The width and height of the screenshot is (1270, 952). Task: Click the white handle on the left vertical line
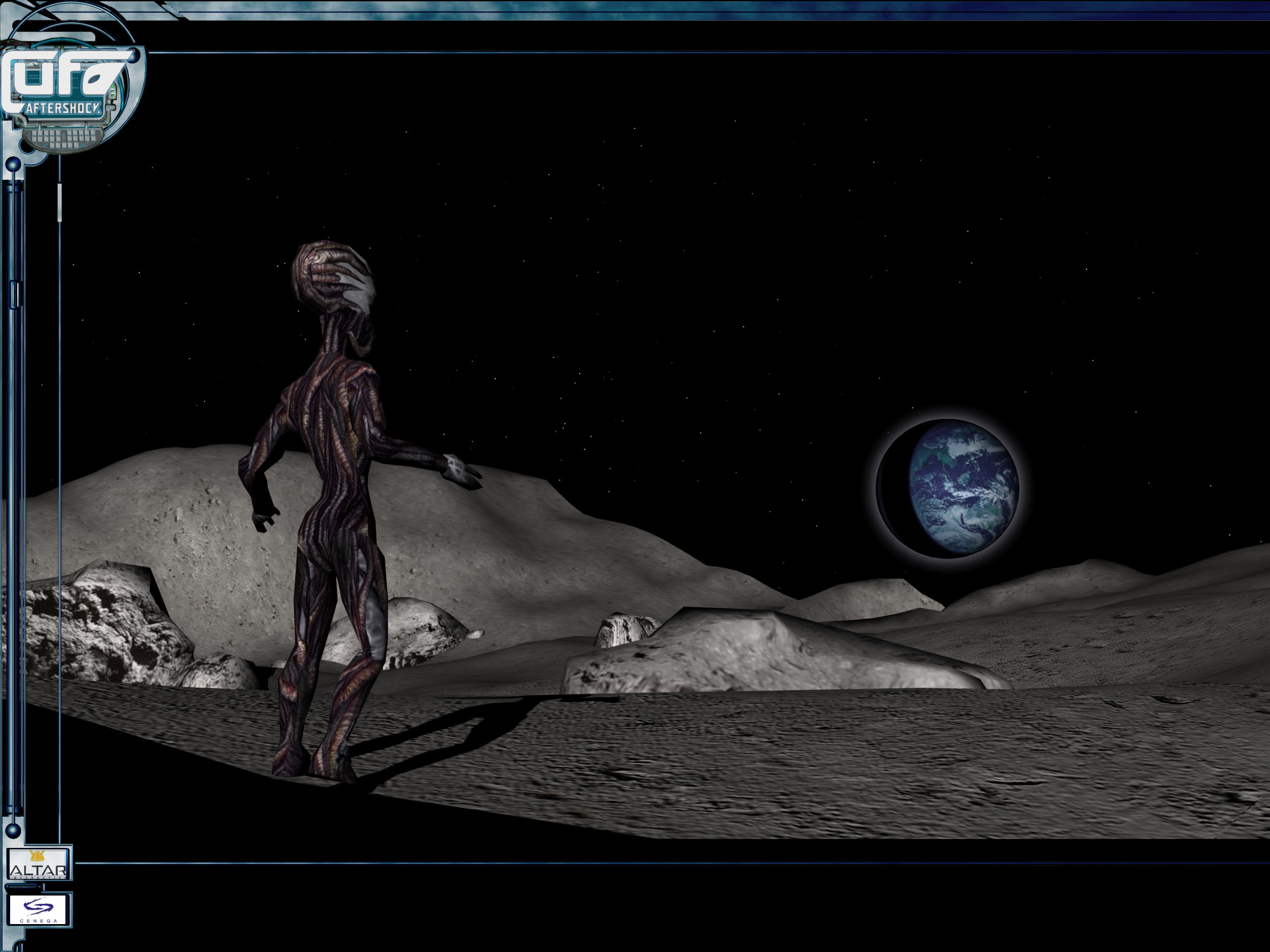(x=60, y=202)
